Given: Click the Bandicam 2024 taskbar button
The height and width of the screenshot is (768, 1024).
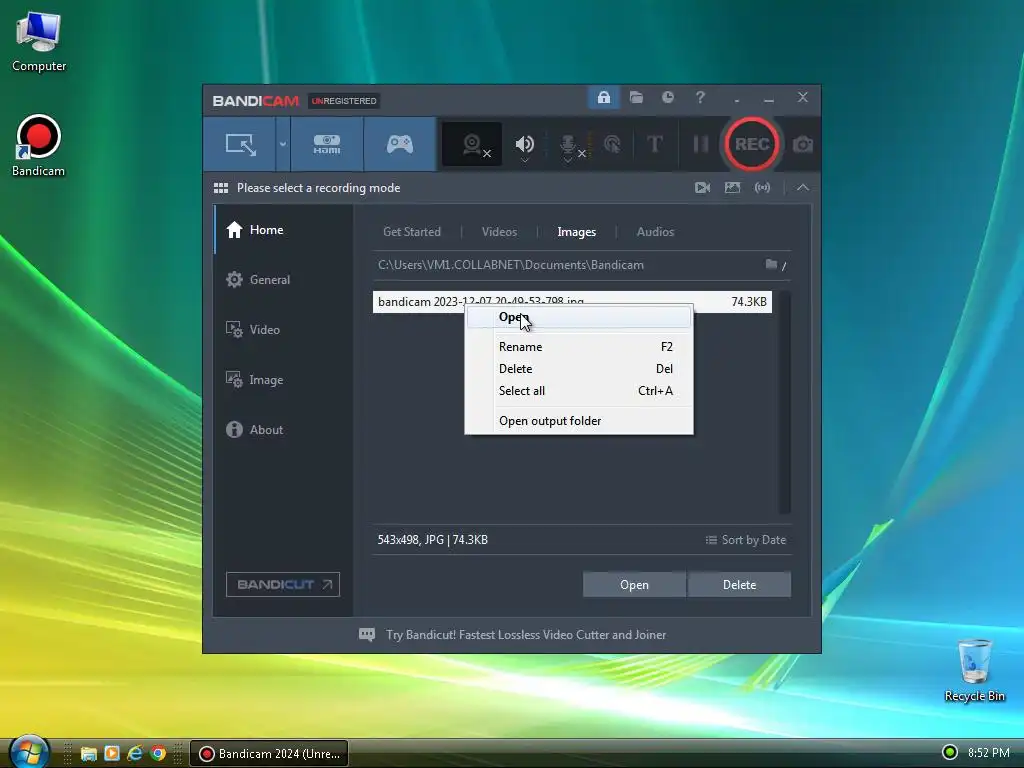Looking at the screenshot, I should (269, 754).
